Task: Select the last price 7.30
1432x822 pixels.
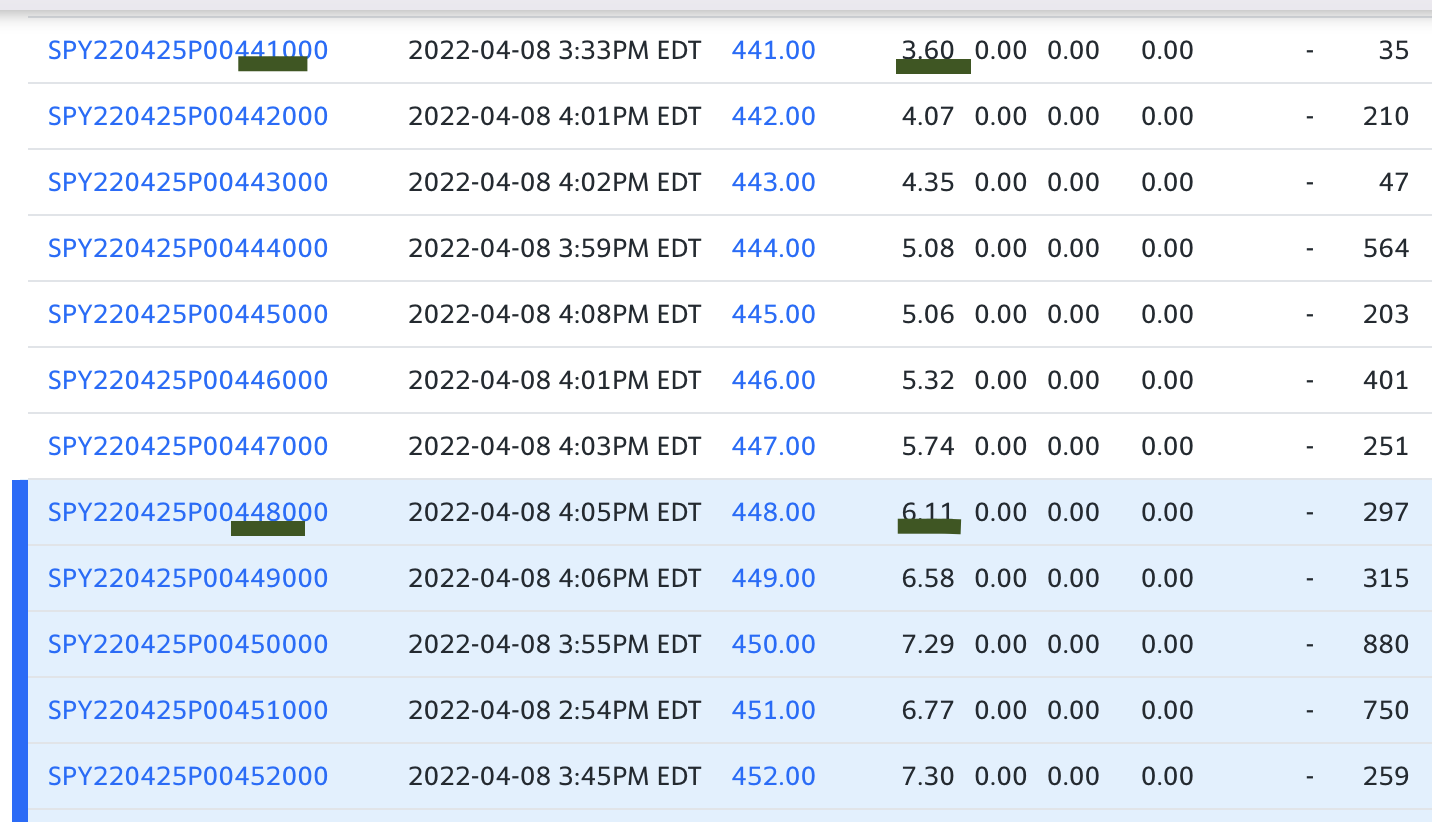Action: pyautogui.click(x=928, y=776)
